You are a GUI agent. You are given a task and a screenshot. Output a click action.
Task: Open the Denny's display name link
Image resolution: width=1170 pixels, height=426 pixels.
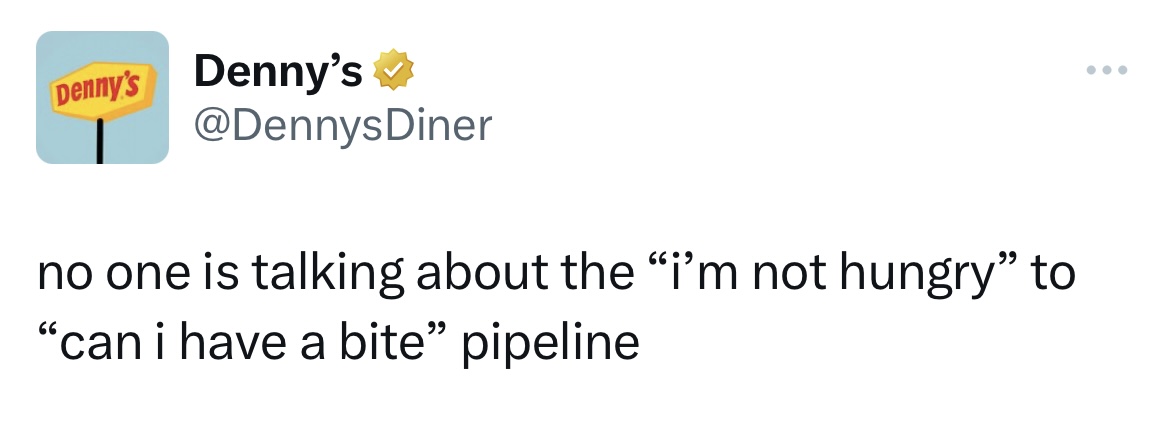point(279,71)
